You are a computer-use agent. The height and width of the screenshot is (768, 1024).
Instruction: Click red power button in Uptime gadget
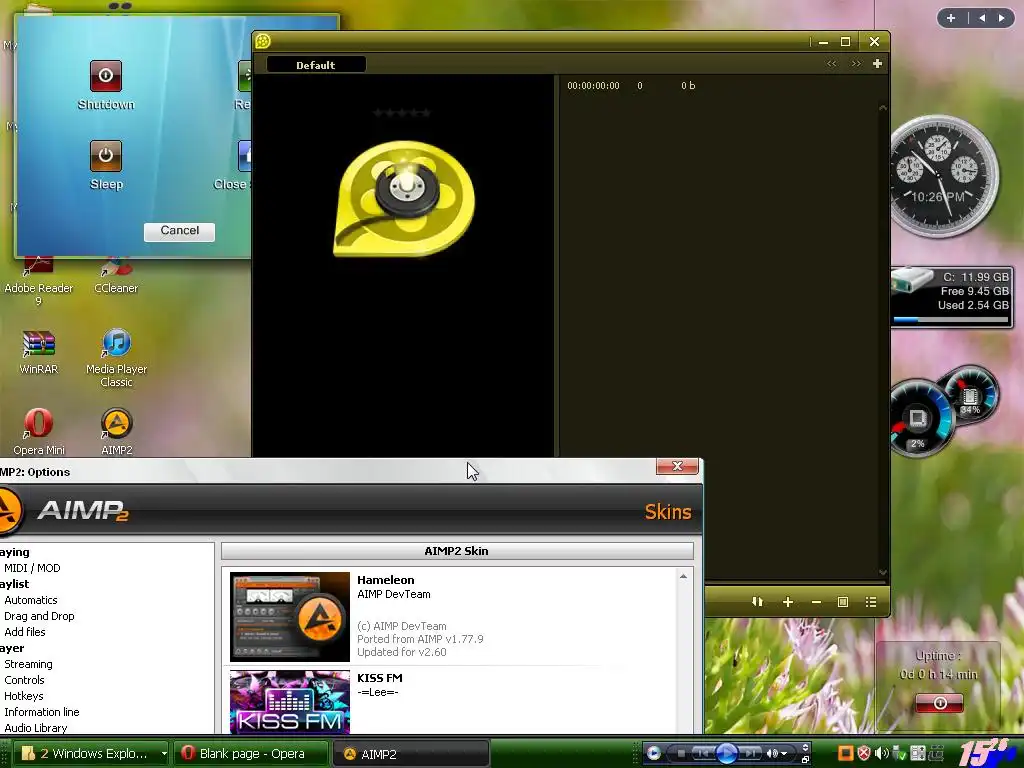pyautogui.click(x=940, y=703)
